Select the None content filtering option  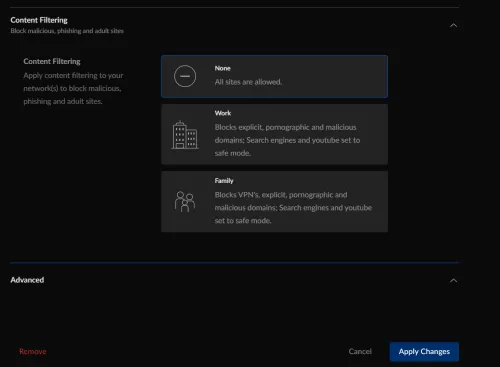[x=274, y=76]
